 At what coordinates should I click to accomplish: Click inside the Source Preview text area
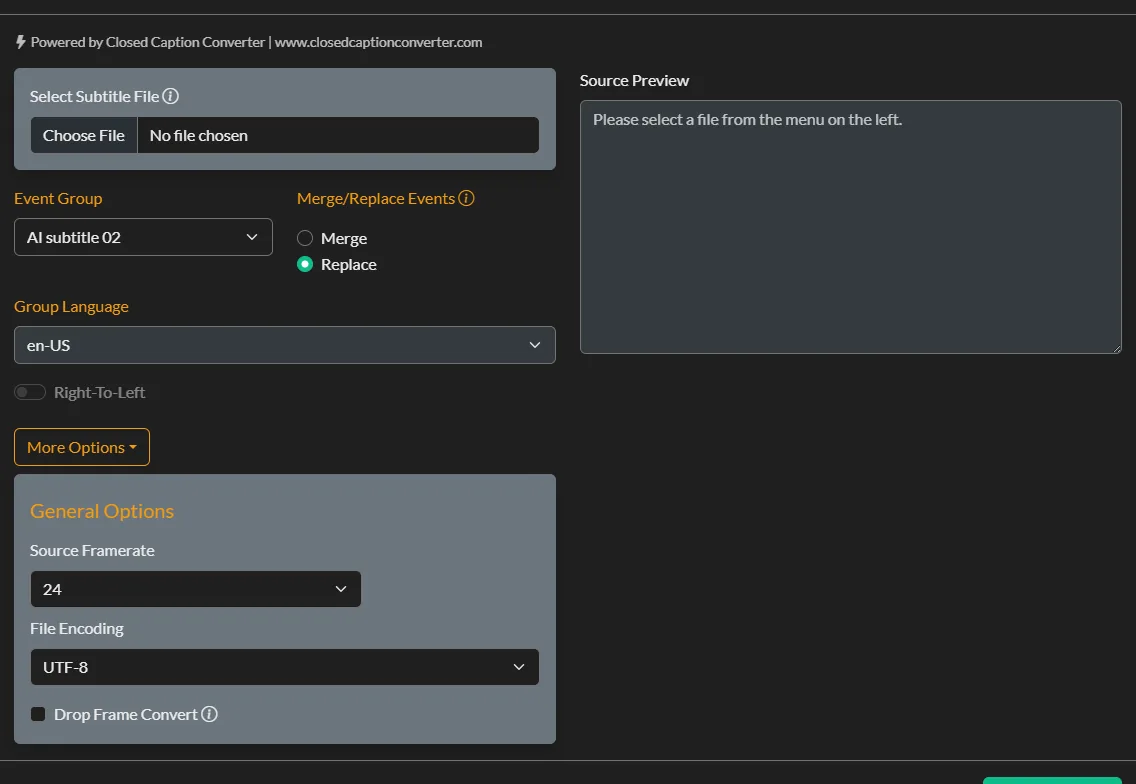[x=851, y=227]
